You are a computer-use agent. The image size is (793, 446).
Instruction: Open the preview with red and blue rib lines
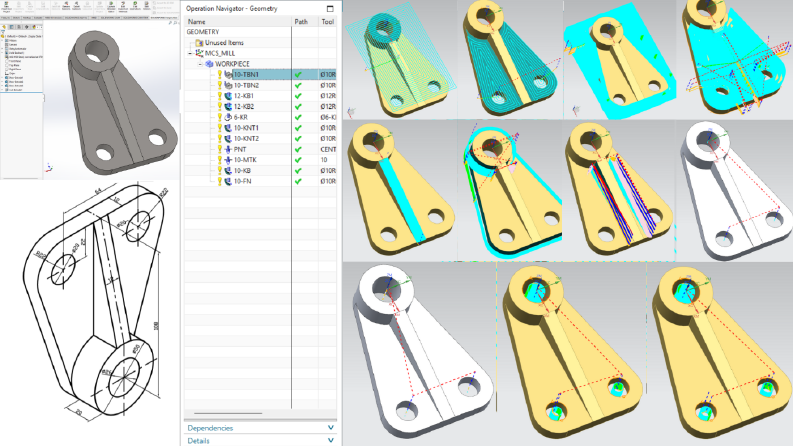[x=619, y=191]
